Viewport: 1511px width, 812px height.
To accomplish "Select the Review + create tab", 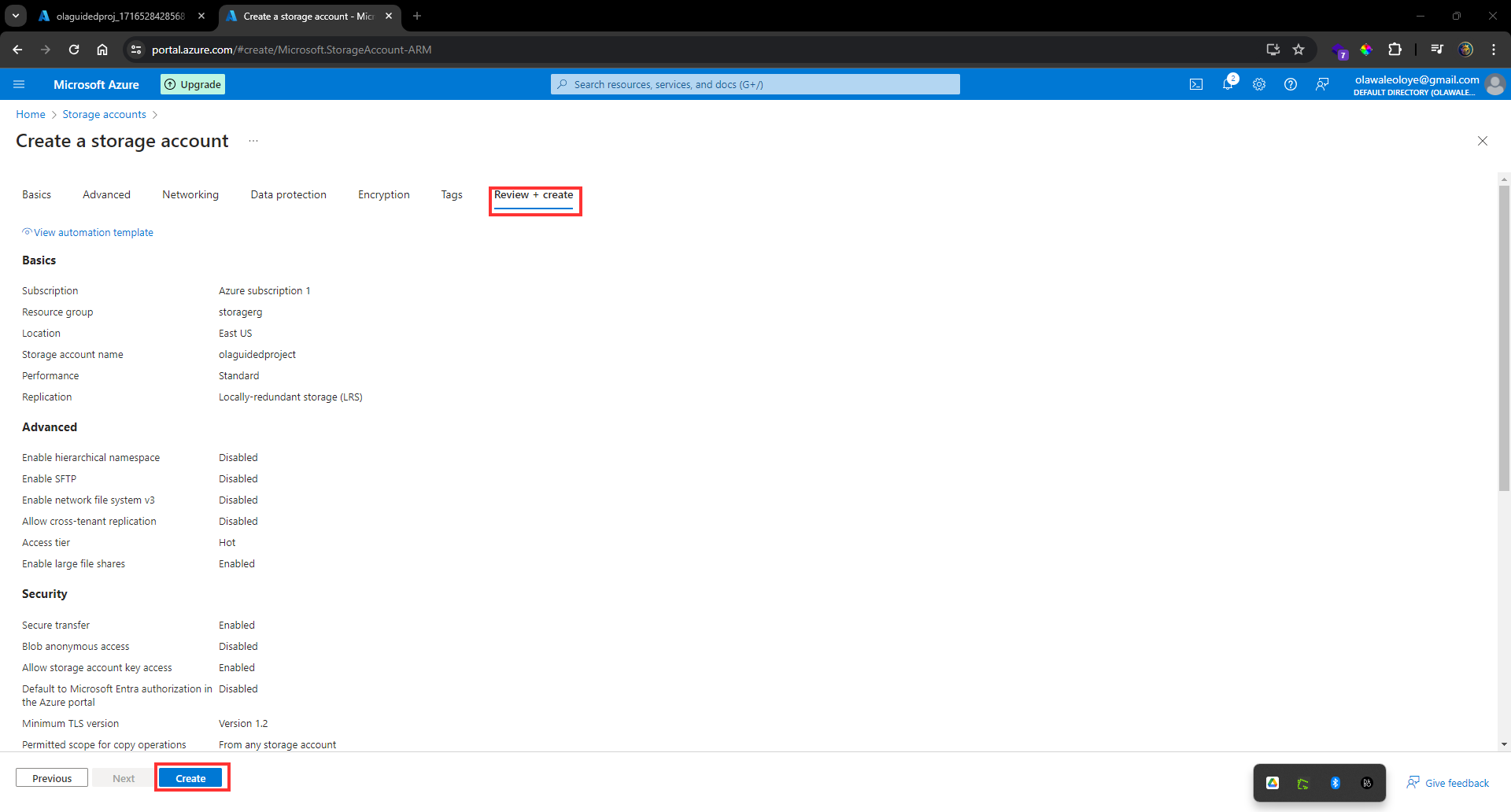I will [x=534, y=195].
